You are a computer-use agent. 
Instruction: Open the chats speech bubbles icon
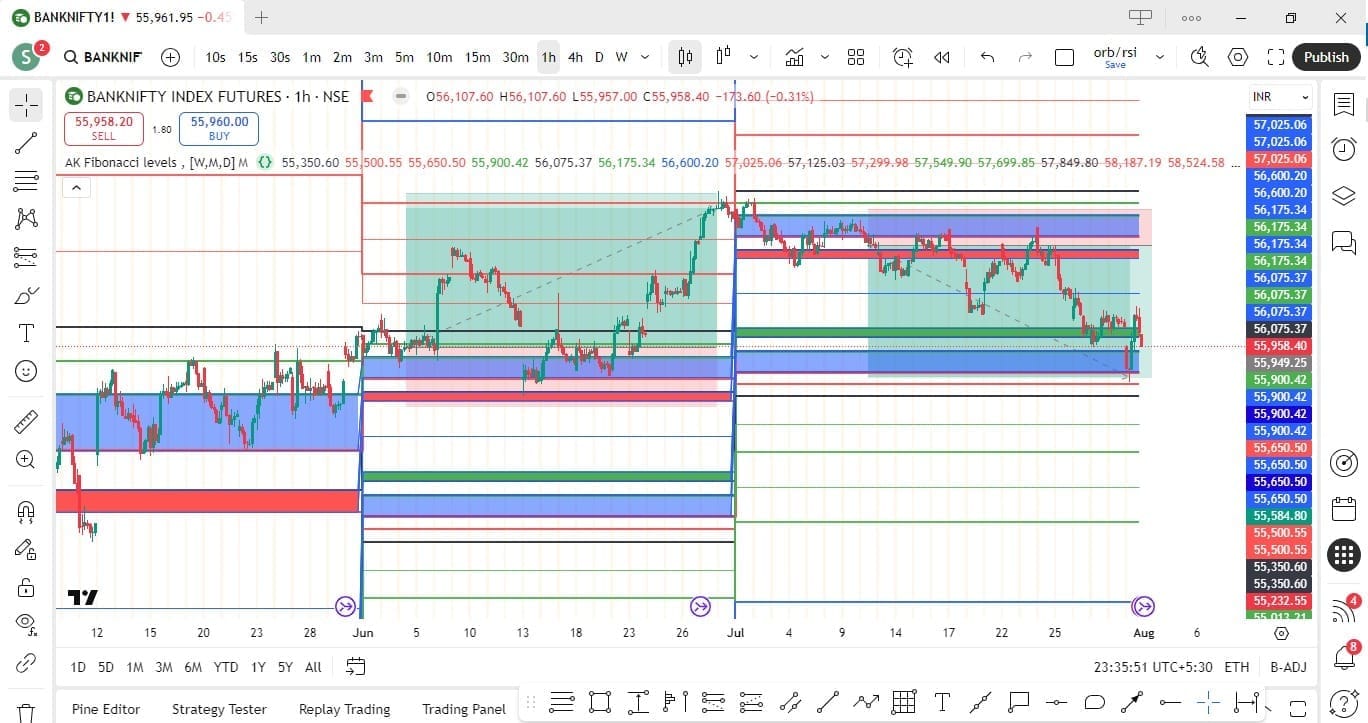pyautogui.click(x=1344, y=242)
